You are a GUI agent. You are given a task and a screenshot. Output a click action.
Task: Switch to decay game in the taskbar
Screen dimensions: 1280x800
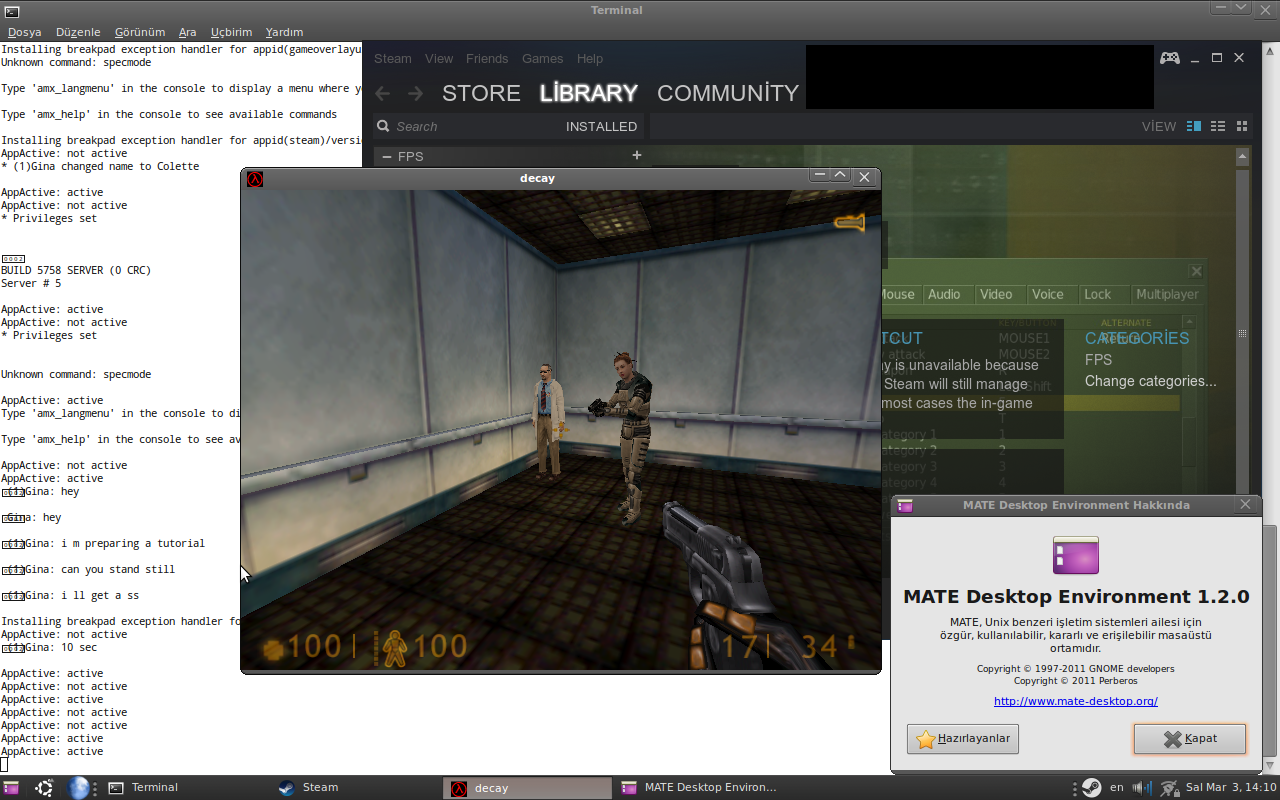[x=528, y=788]
